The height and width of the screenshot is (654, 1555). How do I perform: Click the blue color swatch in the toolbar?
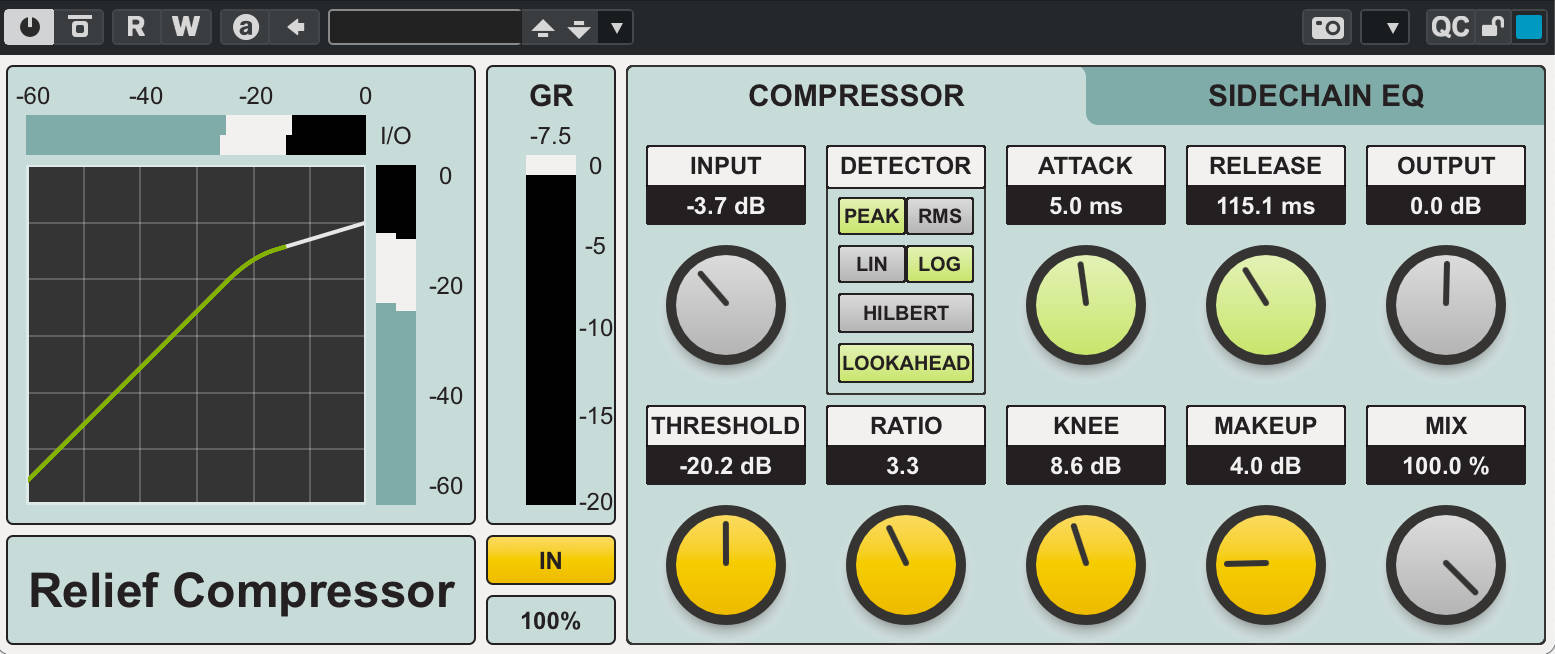click(1530, 27)
